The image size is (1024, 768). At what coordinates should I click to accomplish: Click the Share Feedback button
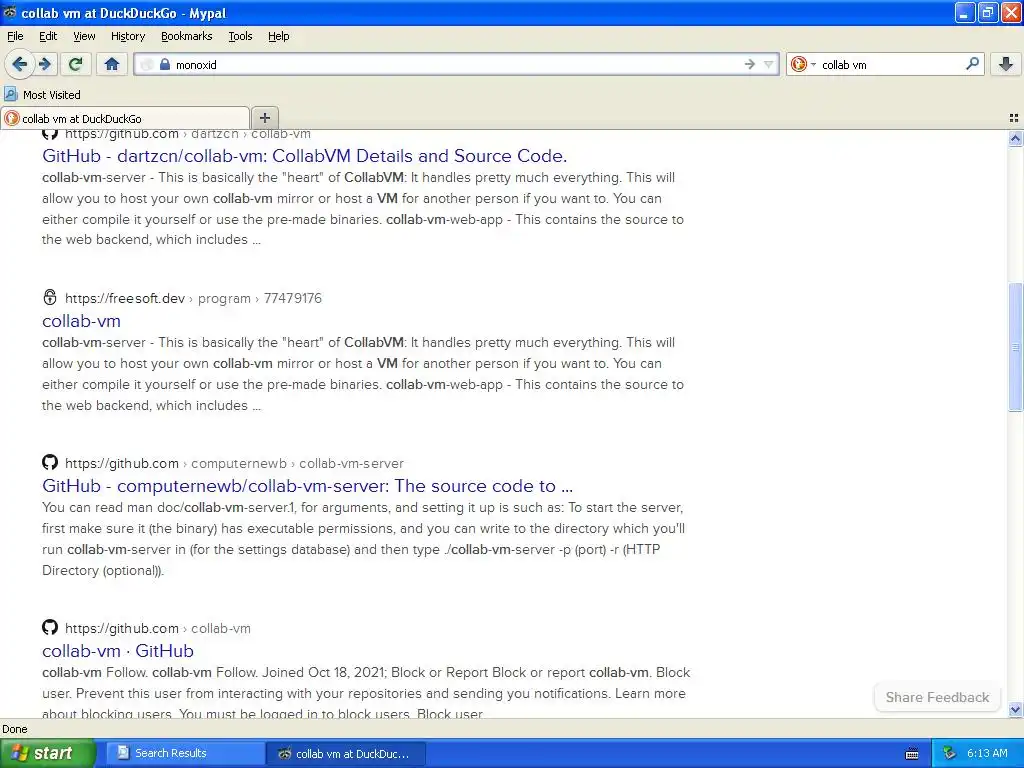[937, 697]
